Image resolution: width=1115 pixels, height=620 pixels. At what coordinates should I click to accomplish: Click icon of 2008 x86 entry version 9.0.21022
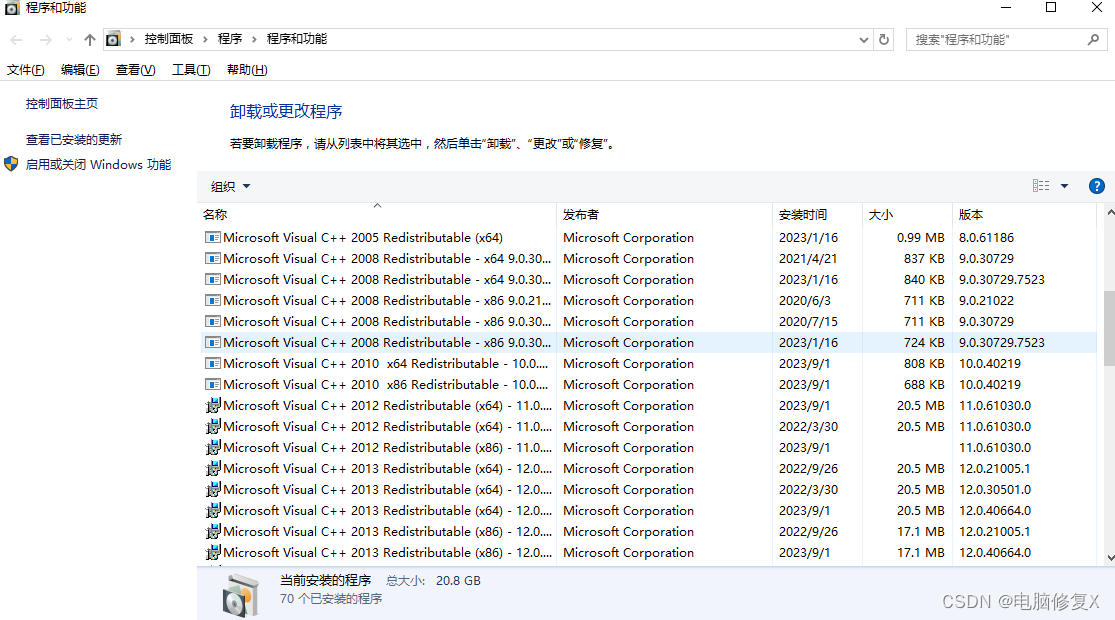pos(213,300)
